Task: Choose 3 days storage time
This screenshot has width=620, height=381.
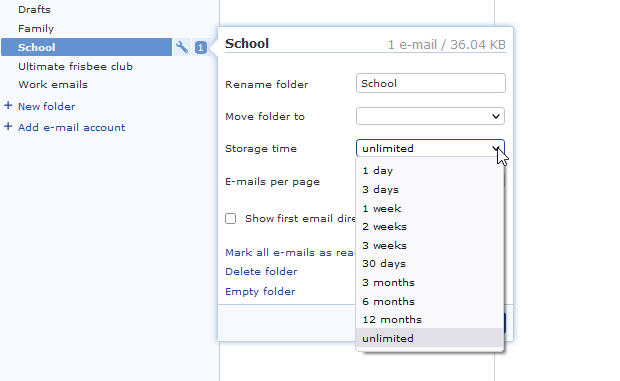Action: click(430, 190)
